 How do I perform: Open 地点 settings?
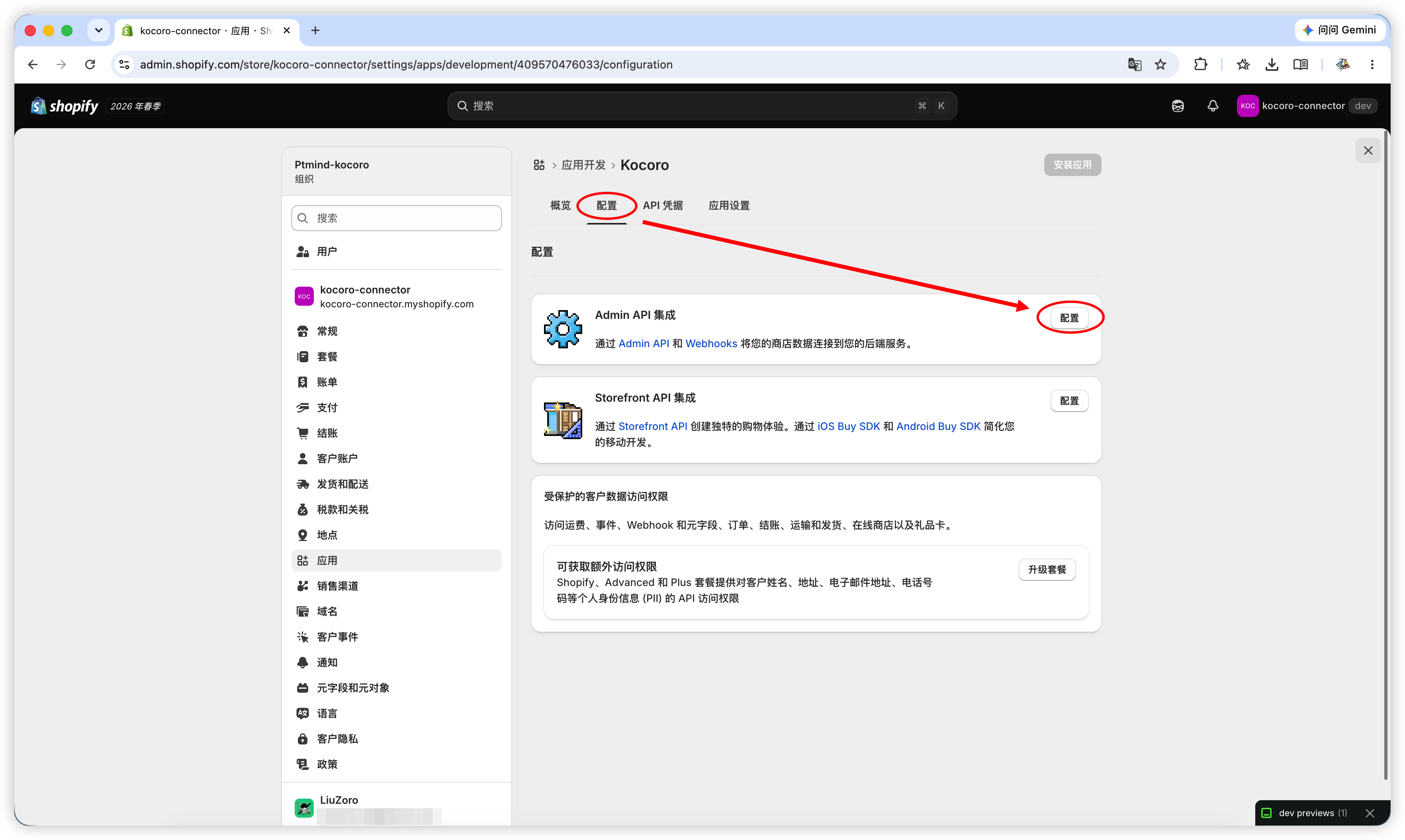396,535
